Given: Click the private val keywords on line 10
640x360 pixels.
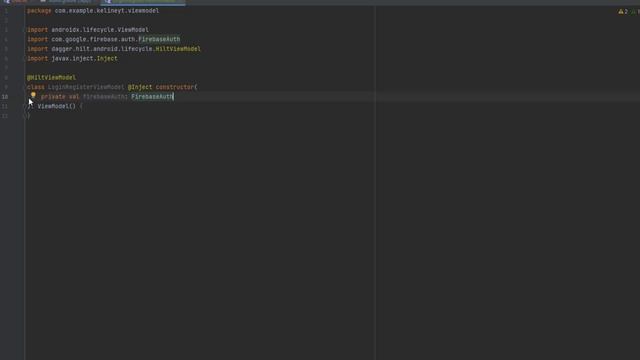Looking at the screenshot, I should (60, 97).
